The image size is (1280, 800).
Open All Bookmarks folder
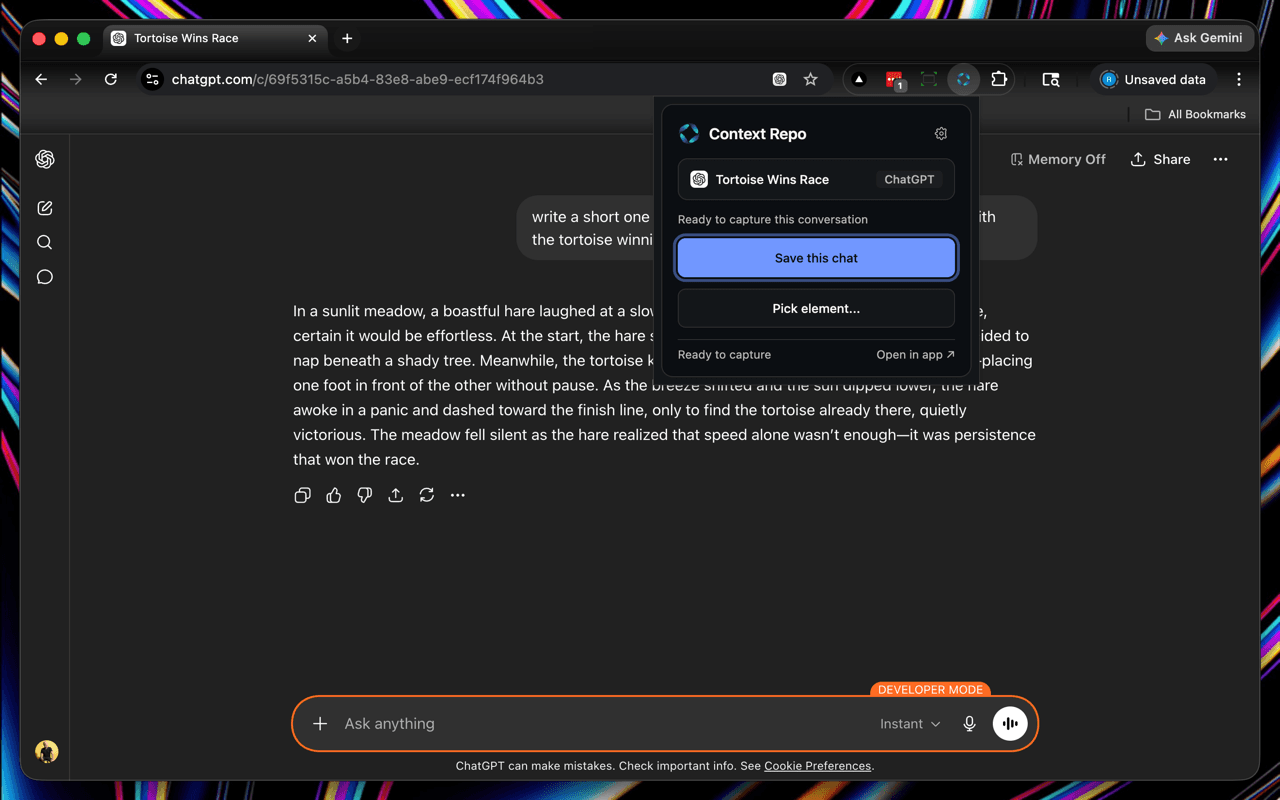[x=1195, y=114]
